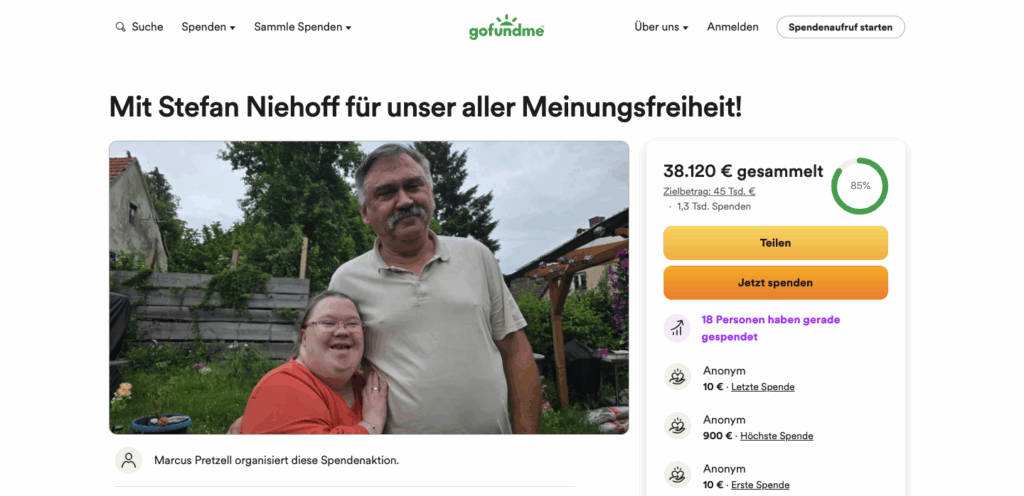The width and height of the screenshot is (1024, 496).
Task: Click the yellow Teilen button
Action: [775, 243]
